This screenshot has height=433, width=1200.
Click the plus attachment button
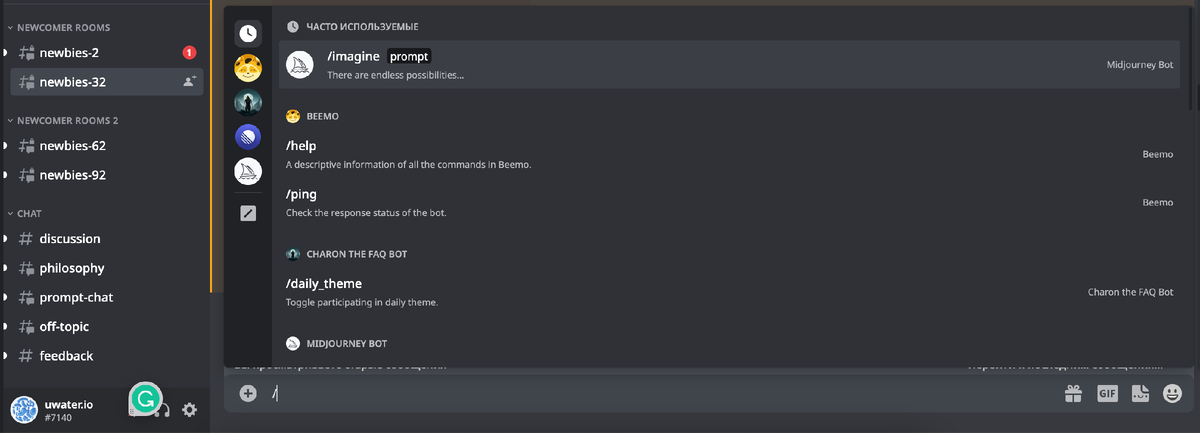click(248, 394)
